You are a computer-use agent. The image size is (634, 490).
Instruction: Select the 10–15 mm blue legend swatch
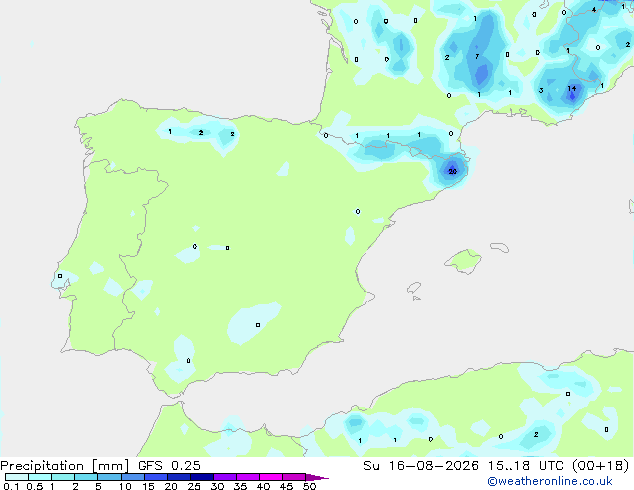133,477
